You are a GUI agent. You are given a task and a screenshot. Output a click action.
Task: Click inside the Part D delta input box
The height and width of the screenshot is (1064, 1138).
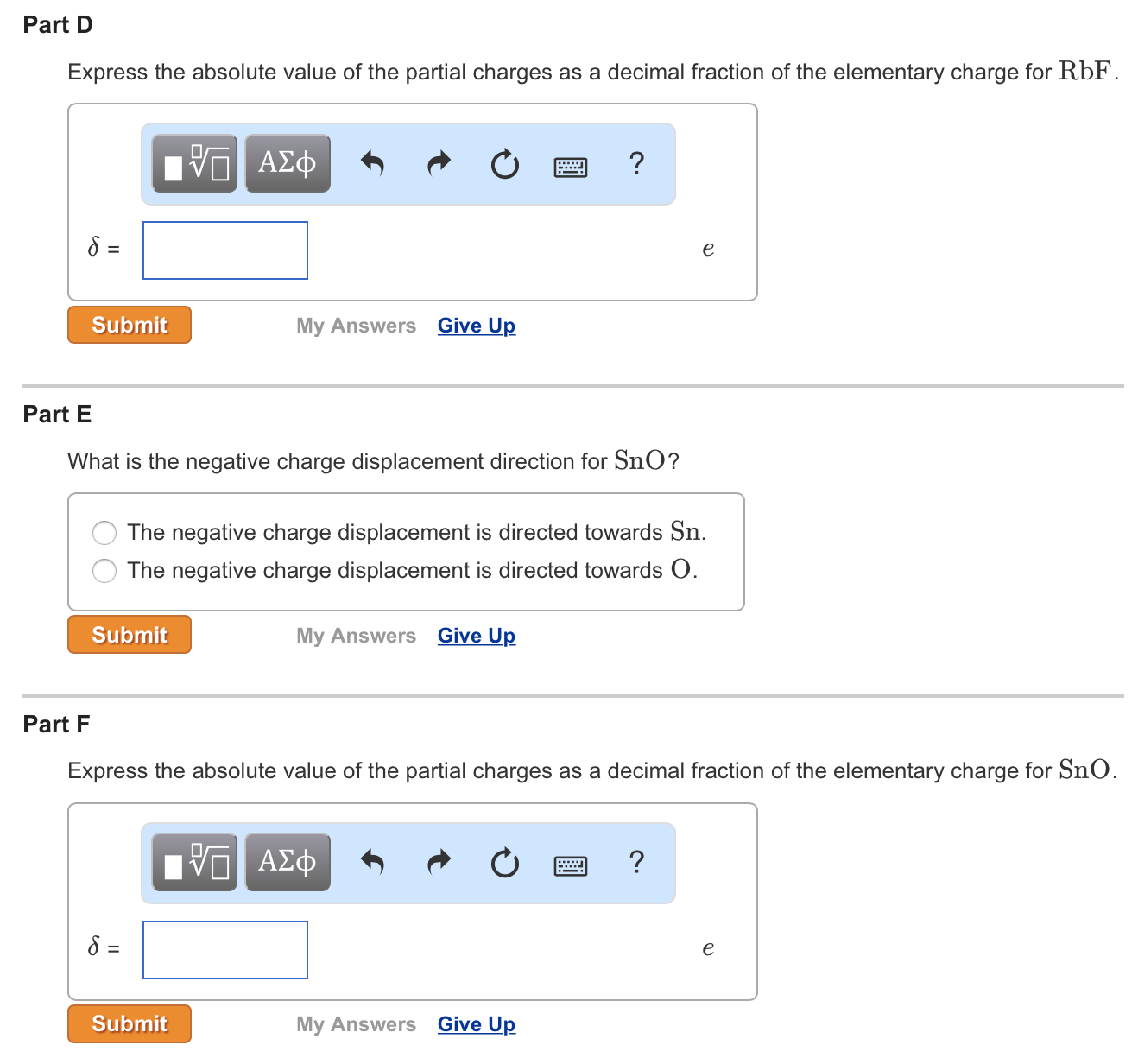(x=224, y=250)
